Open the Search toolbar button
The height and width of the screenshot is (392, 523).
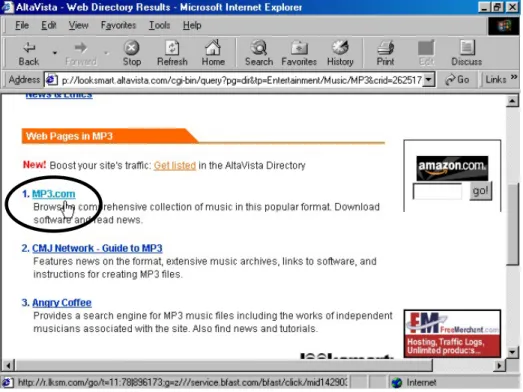point(259,53)
